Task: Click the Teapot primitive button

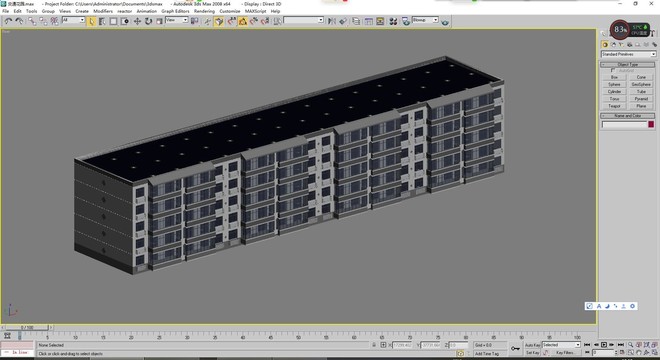Action: [614, 106]
